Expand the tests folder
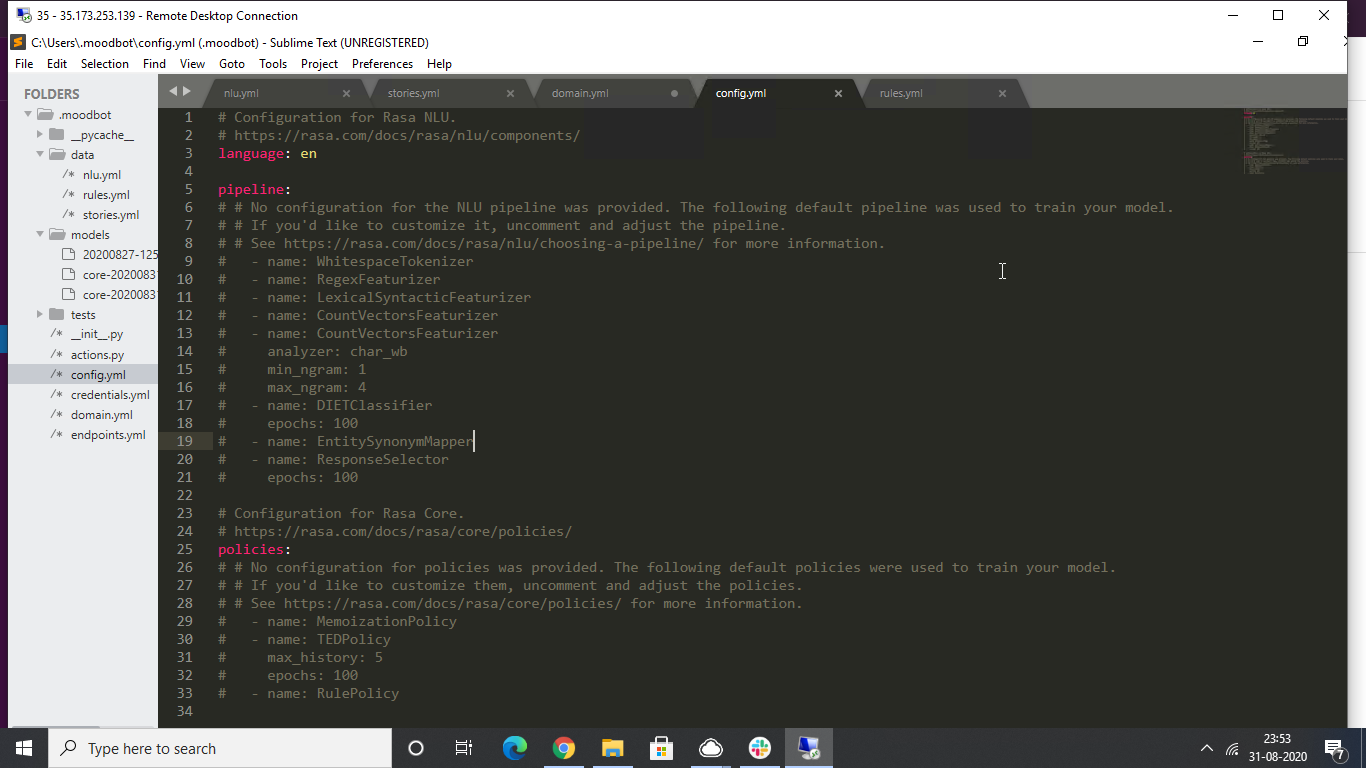This screenshot has height=768, width=1366. pos(41,315)
